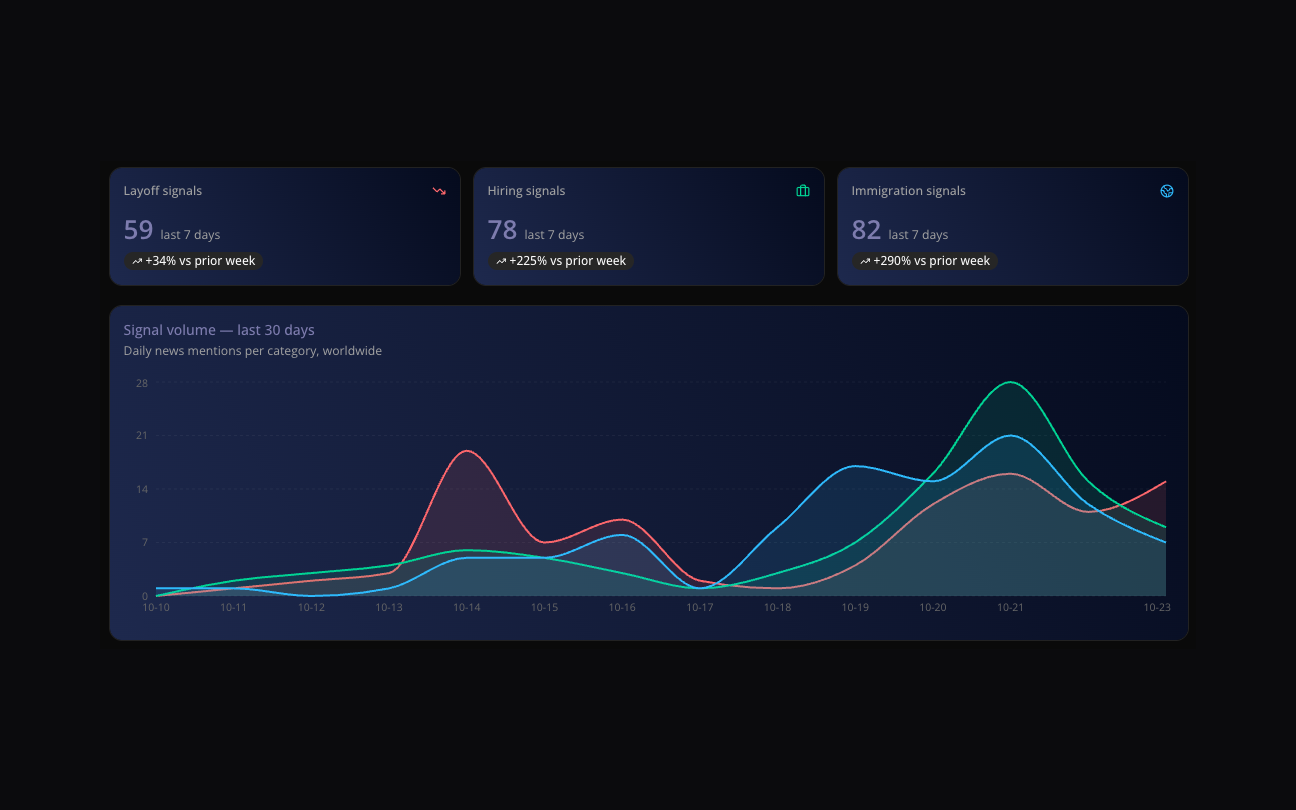Click the Daily news mentions per category subtitle
Viewport: 1296px width, 810px height.
click(x=253, y=351)
